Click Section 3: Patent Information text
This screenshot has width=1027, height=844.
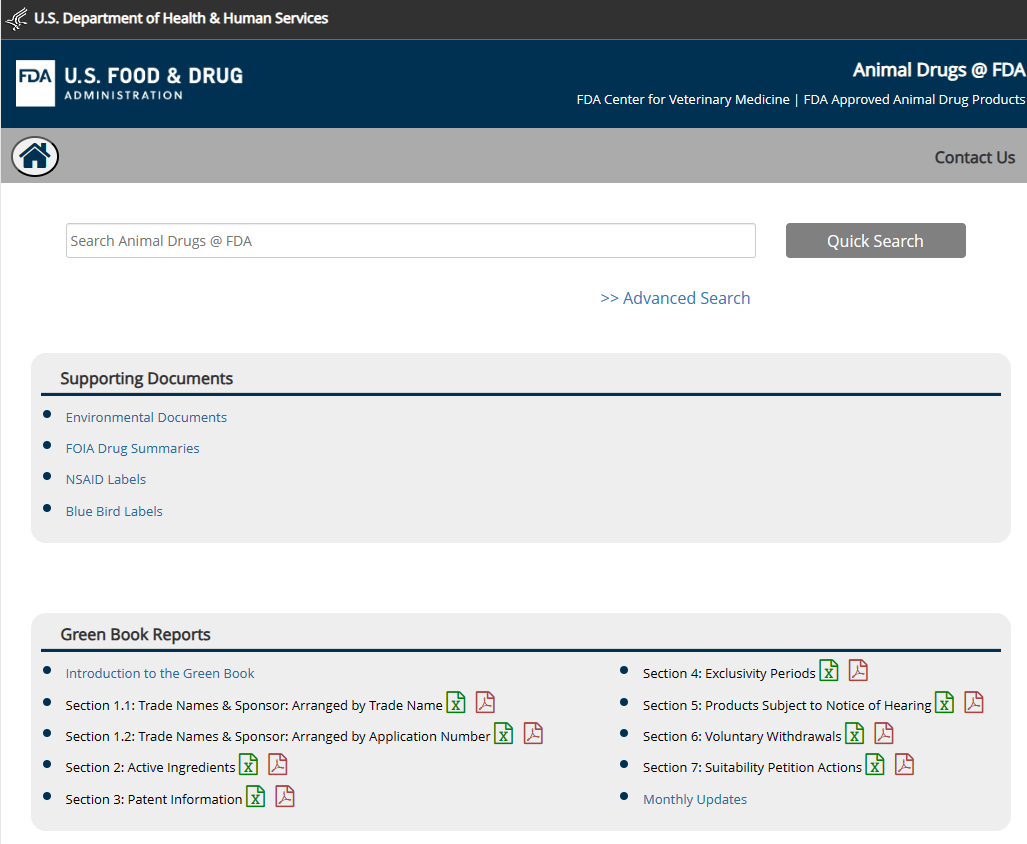pos(154,799)
